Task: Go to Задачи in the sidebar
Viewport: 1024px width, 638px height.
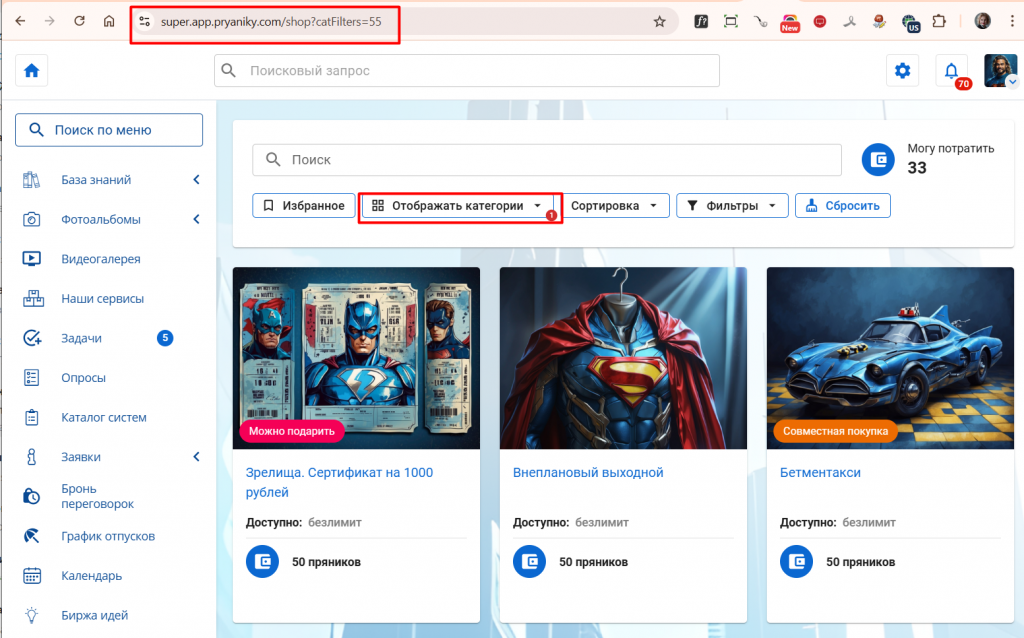Action: pyautogui.click(x=81, y=338)
